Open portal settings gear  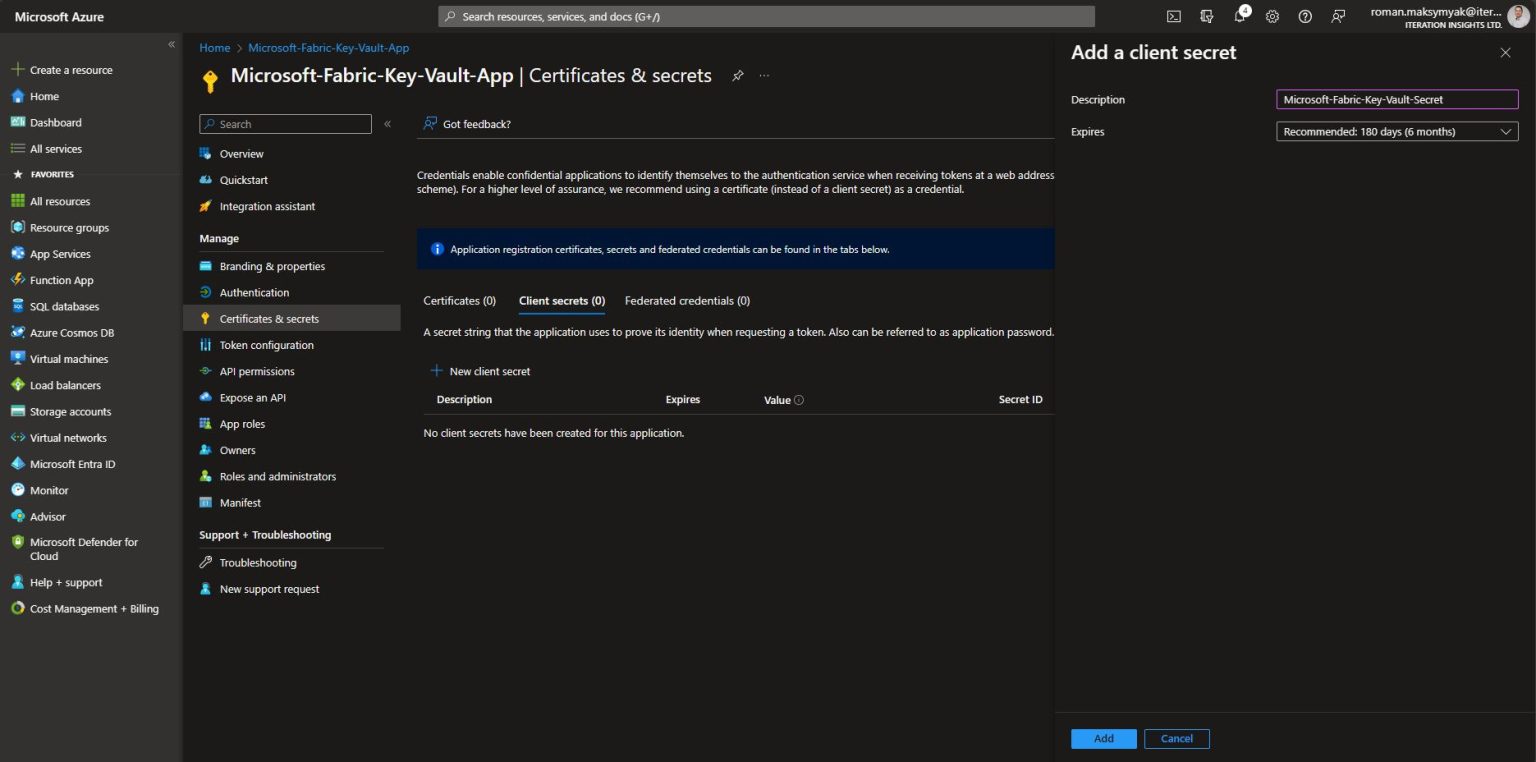click(x=1272, y=16)
